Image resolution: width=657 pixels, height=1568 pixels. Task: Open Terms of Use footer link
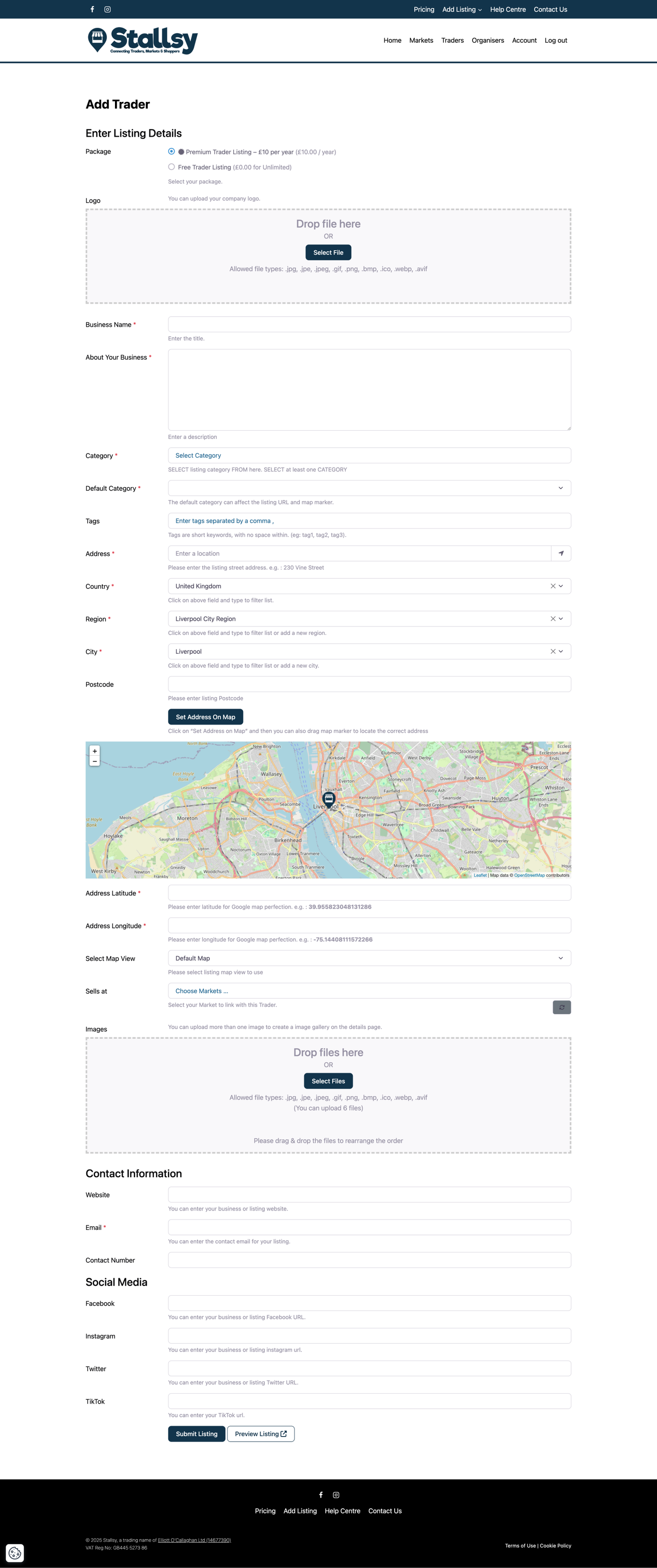point(520,1545)
